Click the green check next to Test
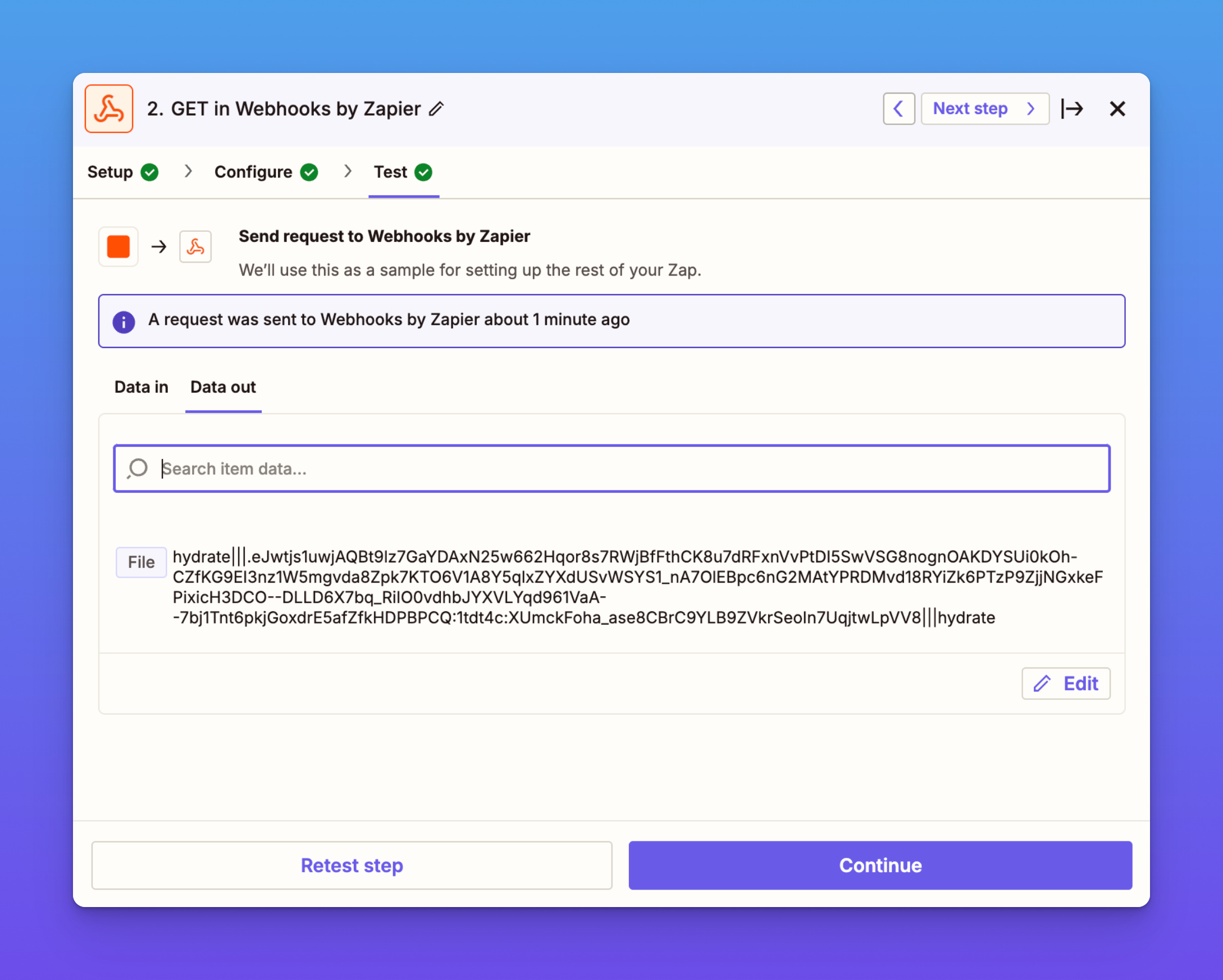Screen dimensions: 1223x980 tap(423, 172)
